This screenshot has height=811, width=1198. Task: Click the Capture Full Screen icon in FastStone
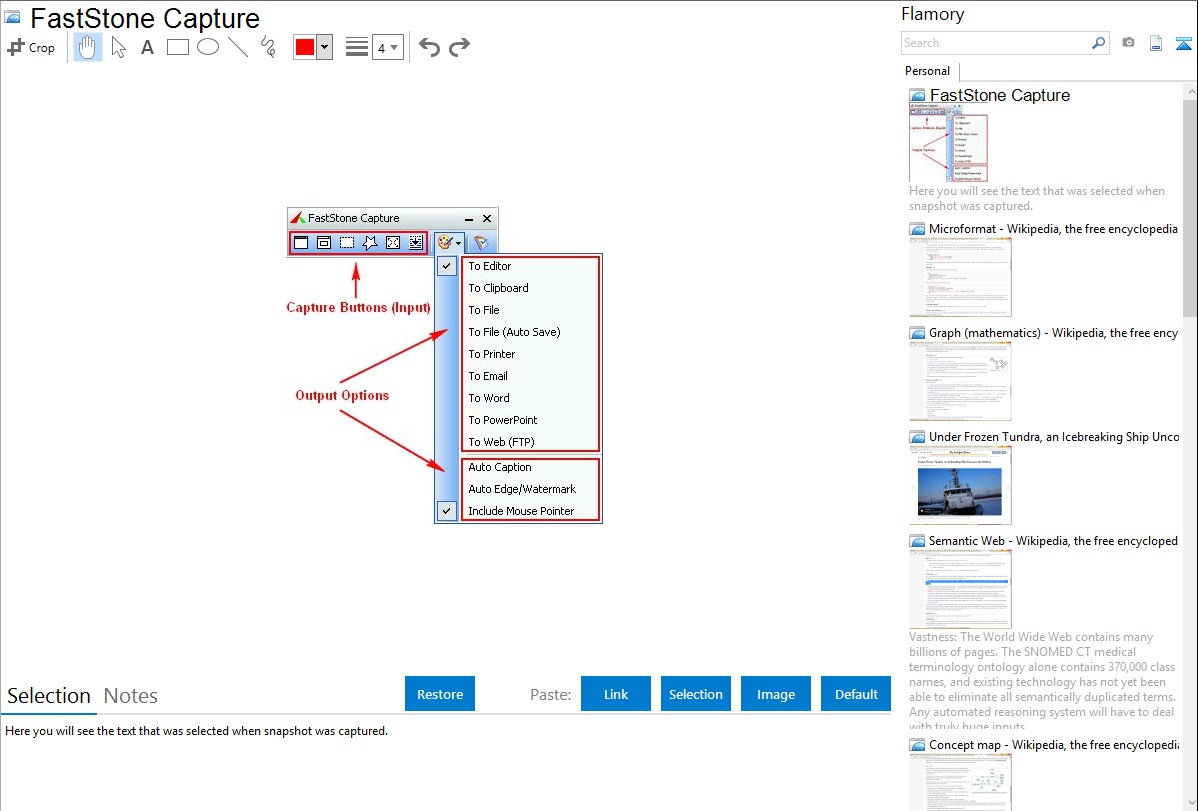pos(393,243)
